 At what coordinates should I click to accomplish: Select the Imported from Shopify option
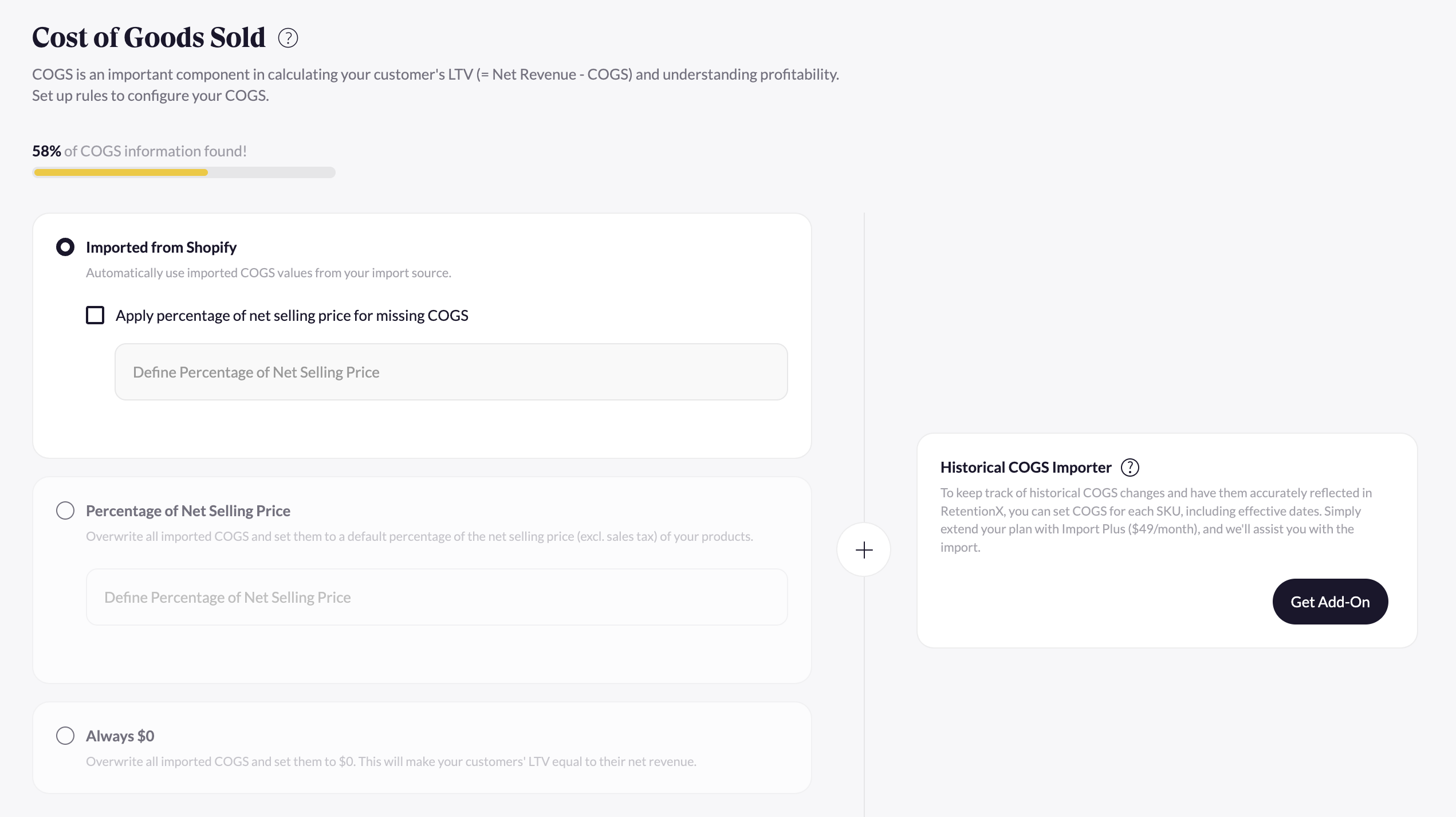click(x=65, y=247)
